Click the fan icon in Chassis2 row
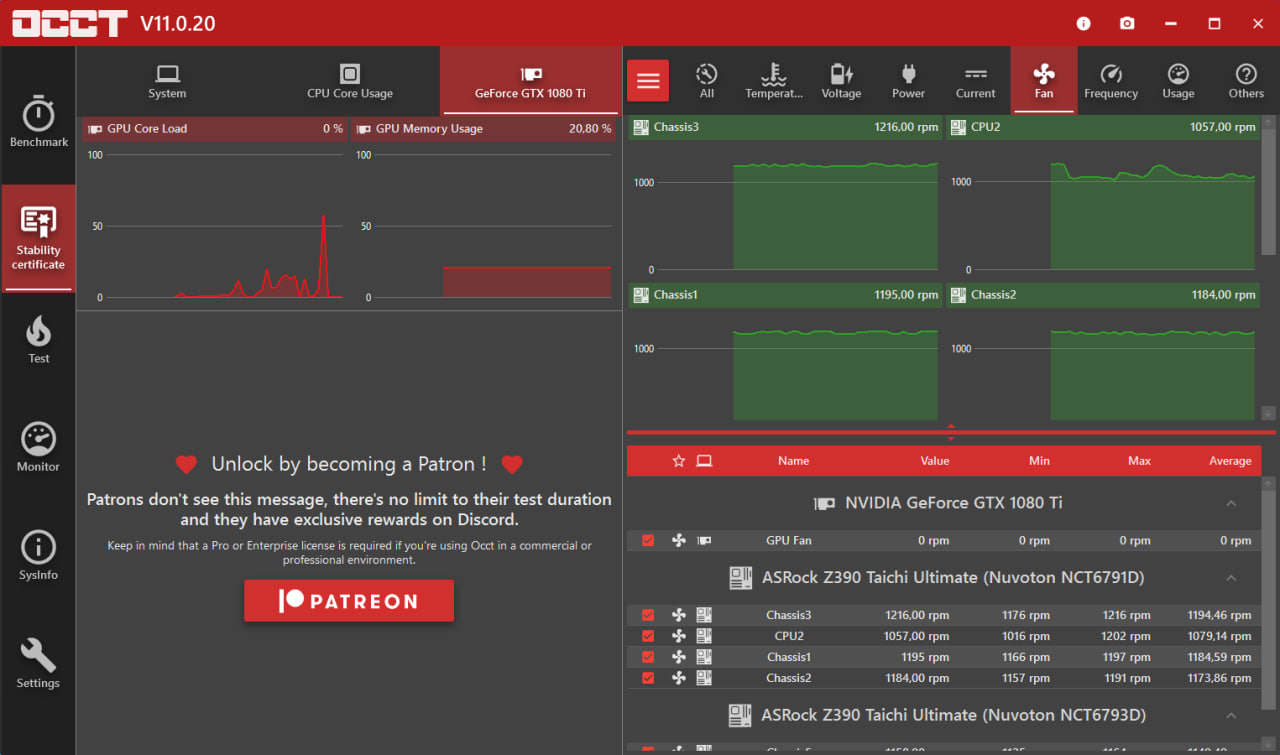Viewport: 1280px width, 755px height. [679, 678]
